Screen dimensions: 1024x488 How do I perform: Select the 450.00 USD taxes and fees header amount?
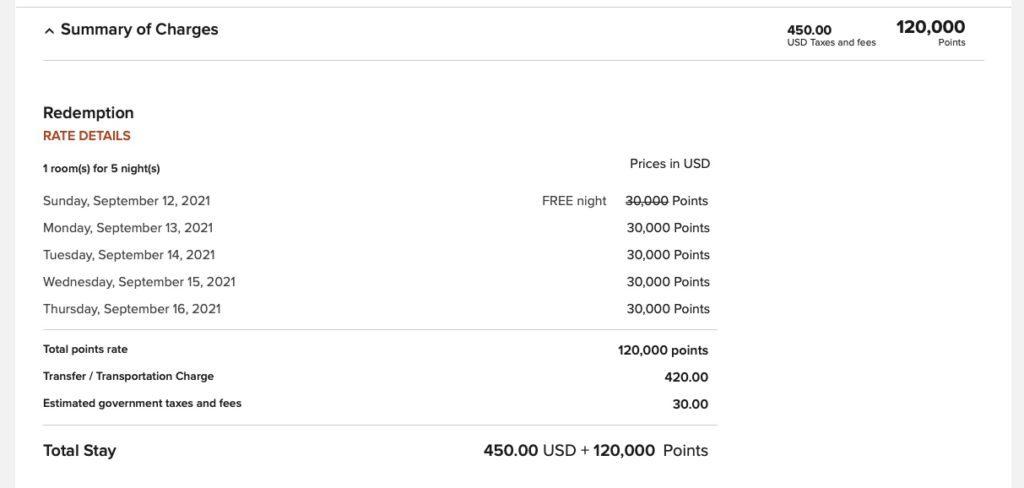[x=809, y=30]
